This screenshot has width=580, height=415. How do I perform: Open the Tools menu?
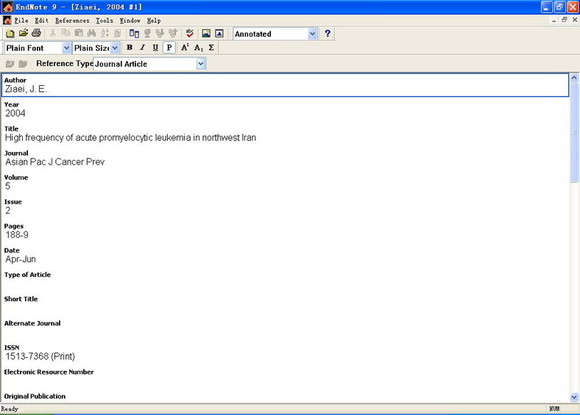[x=104, y=21]
